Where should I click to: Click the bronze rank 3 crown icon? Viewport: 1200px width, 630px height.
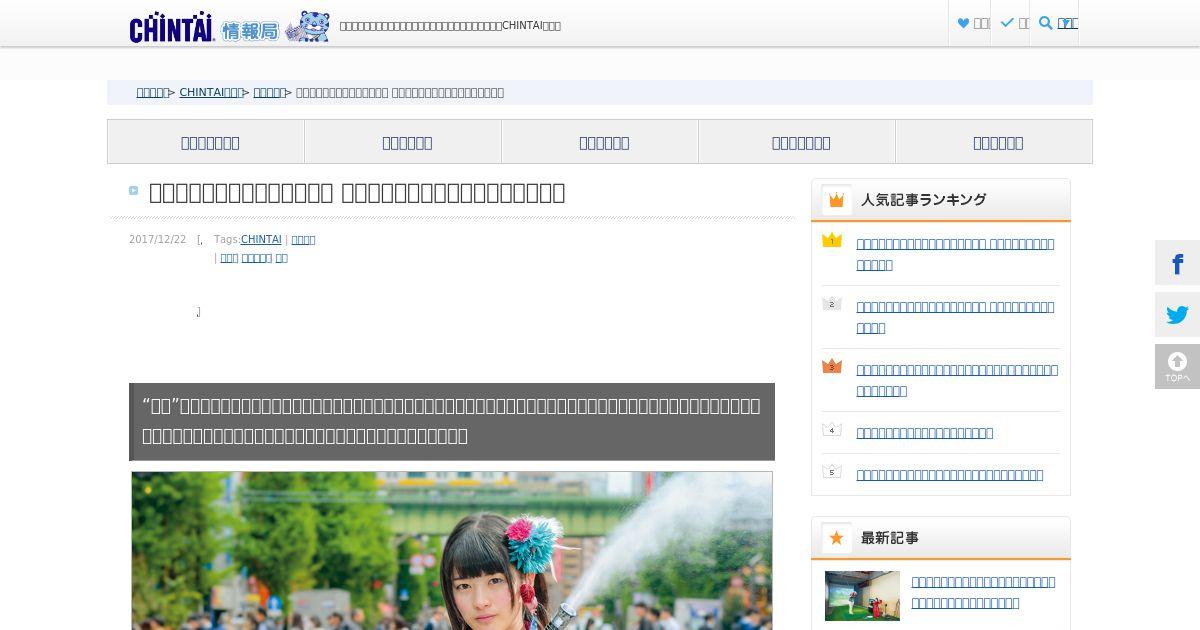(x=832, y=366)
